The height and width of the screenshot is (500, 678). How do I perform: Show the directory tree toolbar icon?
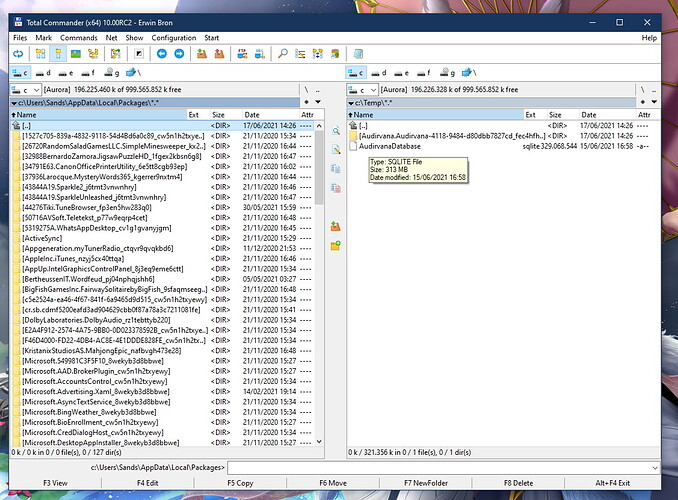click(x=93, y=54)
